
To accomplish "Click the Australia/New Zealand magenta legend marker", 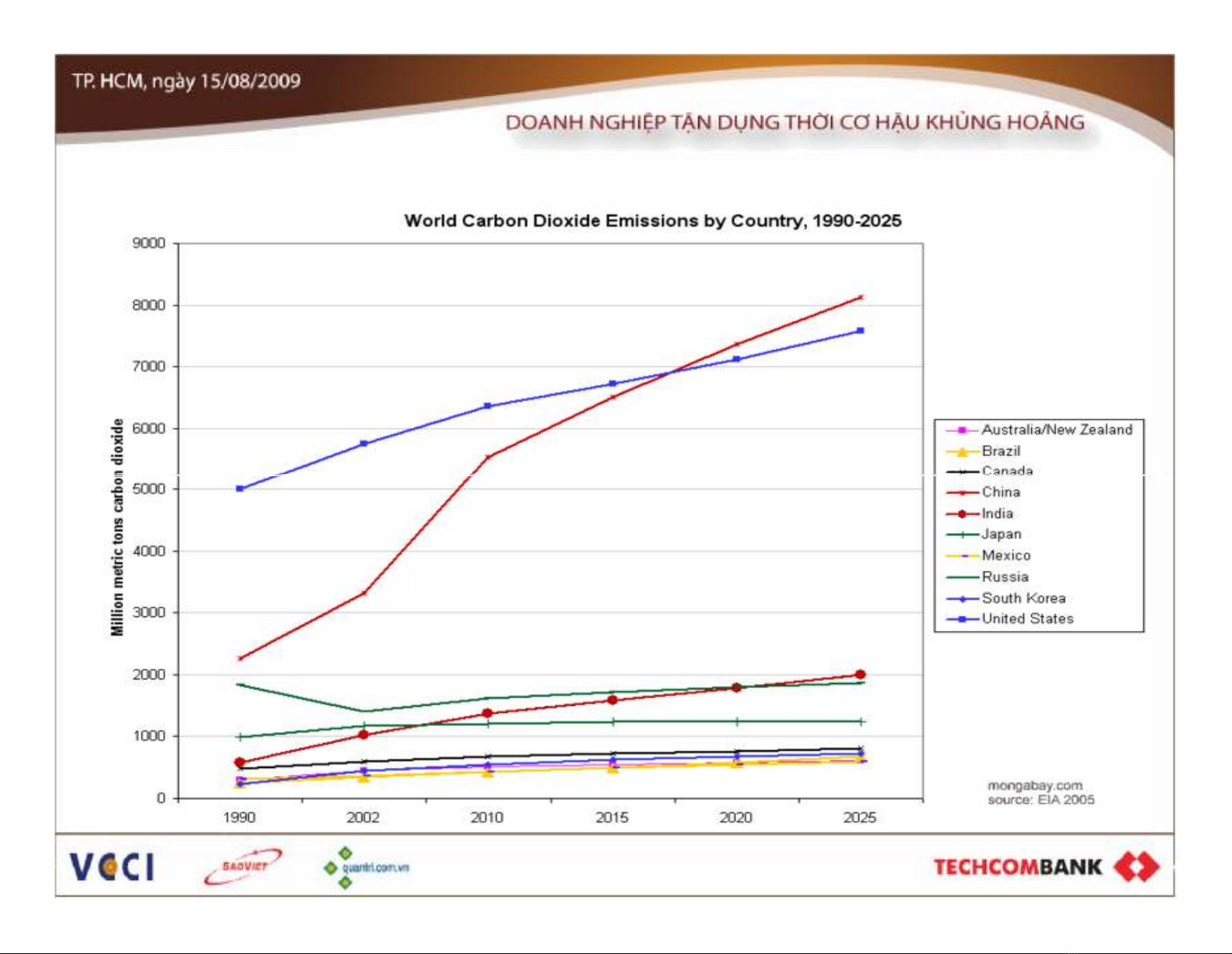I will pos(962,430).
